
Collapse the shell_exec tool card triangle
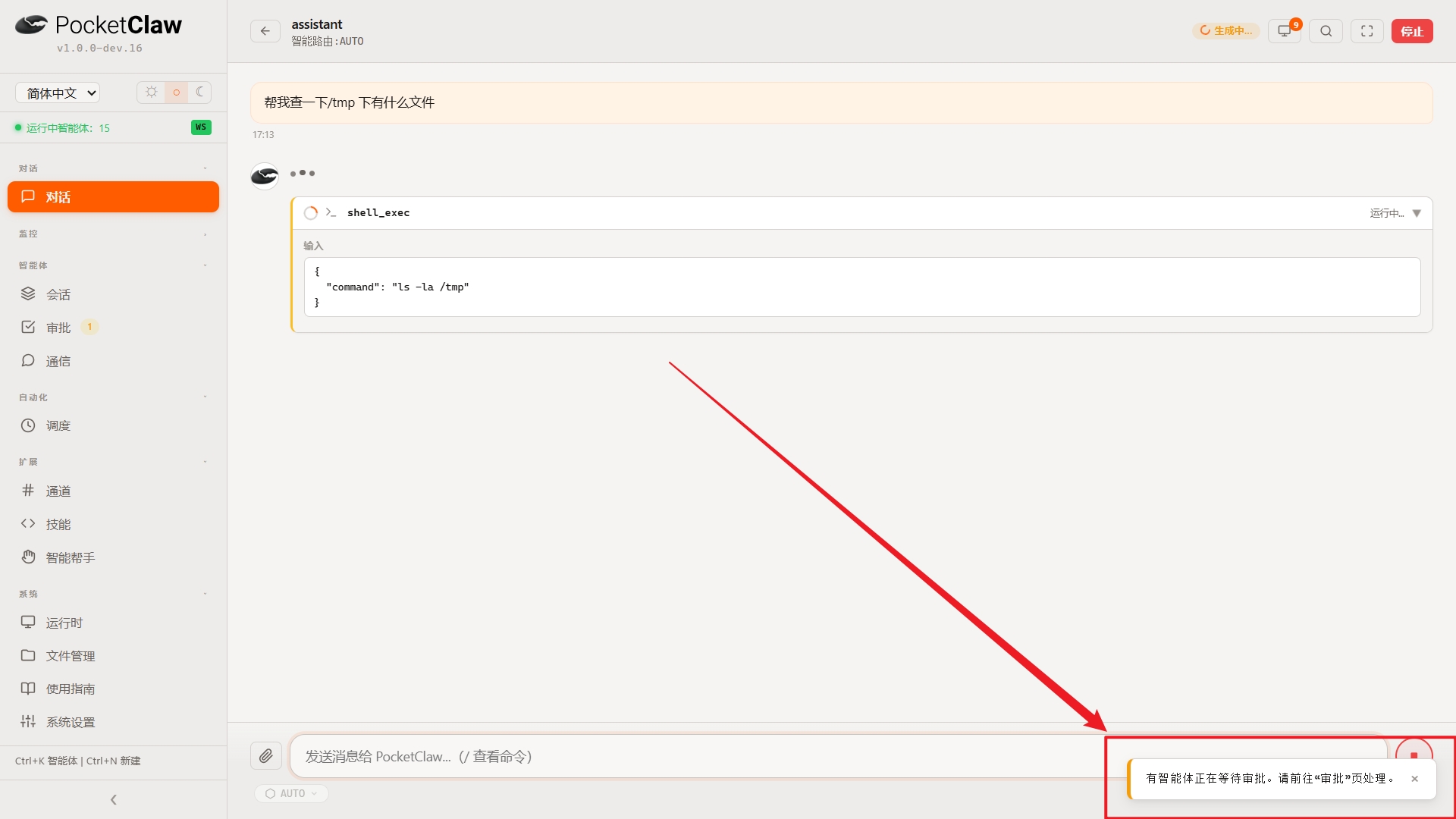click(x=1417, y=213)
